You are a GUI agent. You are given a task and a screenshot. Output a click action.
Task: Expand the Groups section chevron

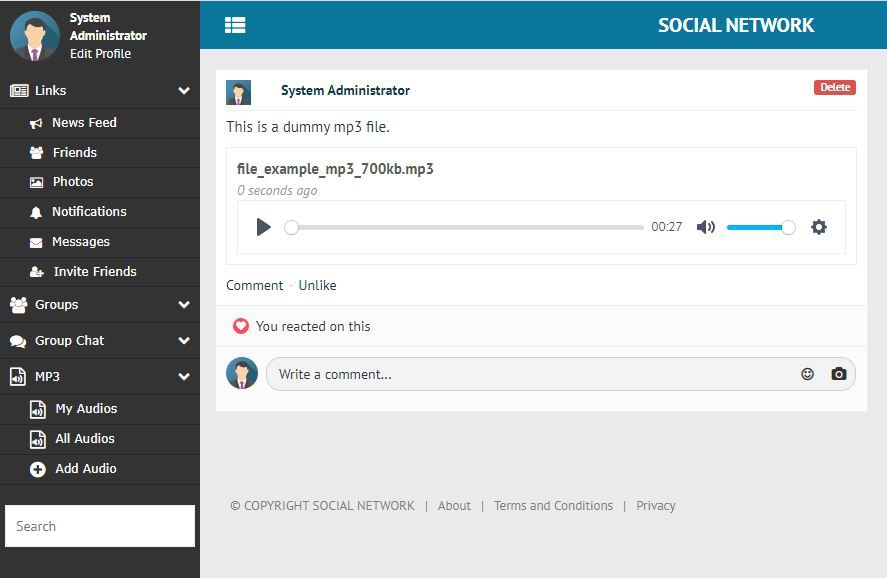tap(184, 304)
